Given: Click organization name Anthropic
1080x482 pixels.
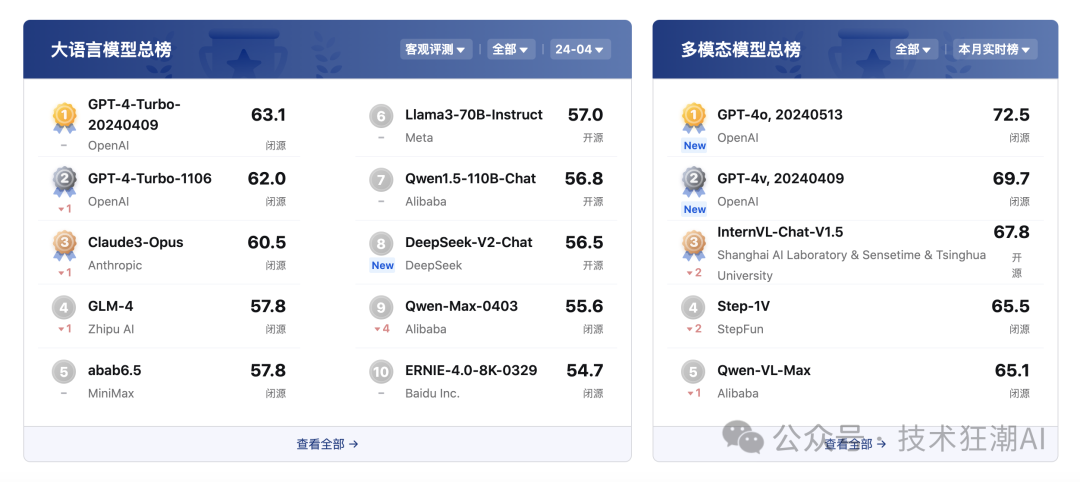Looking at the screenshot, I should click(115, 265).
